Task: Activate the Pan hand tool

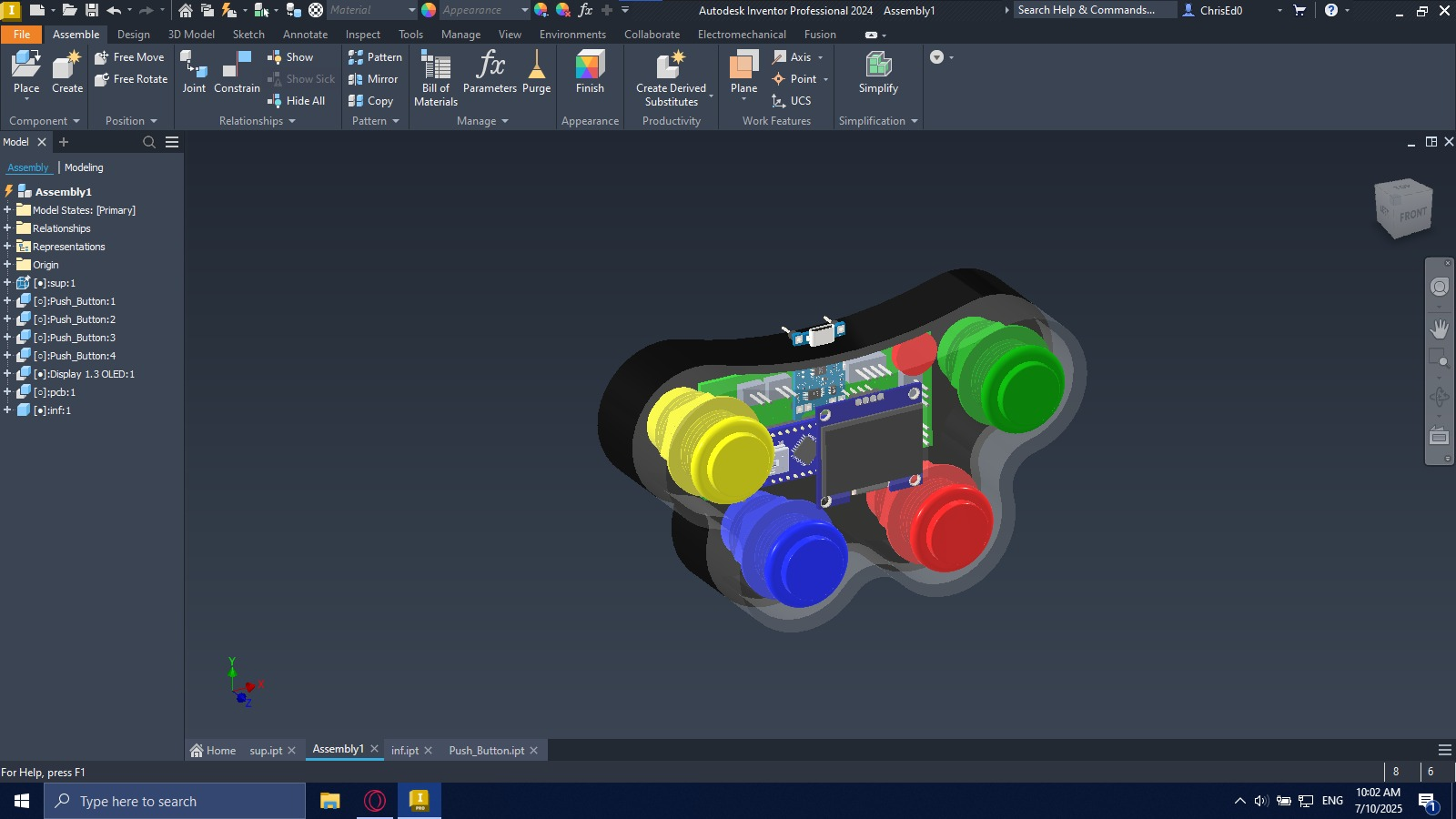Action: click(1440, 328)
